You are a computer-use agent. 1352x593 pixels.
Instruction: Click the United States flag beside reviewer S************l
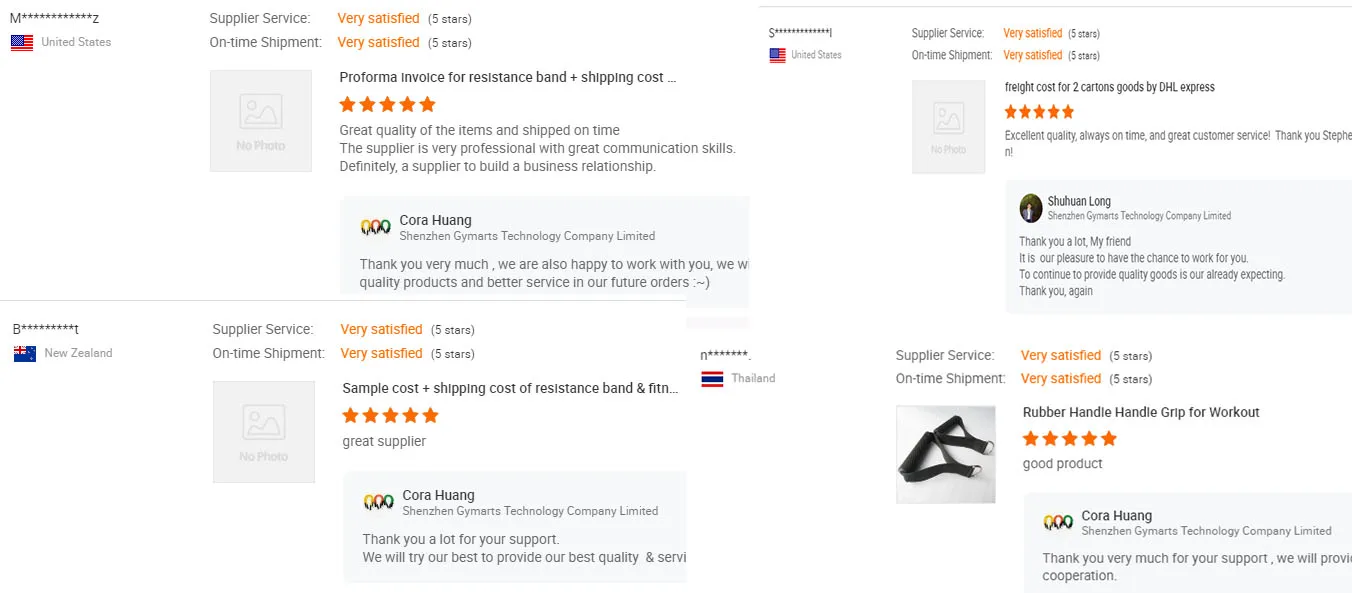pyautogui.click(x=777, y=55)
